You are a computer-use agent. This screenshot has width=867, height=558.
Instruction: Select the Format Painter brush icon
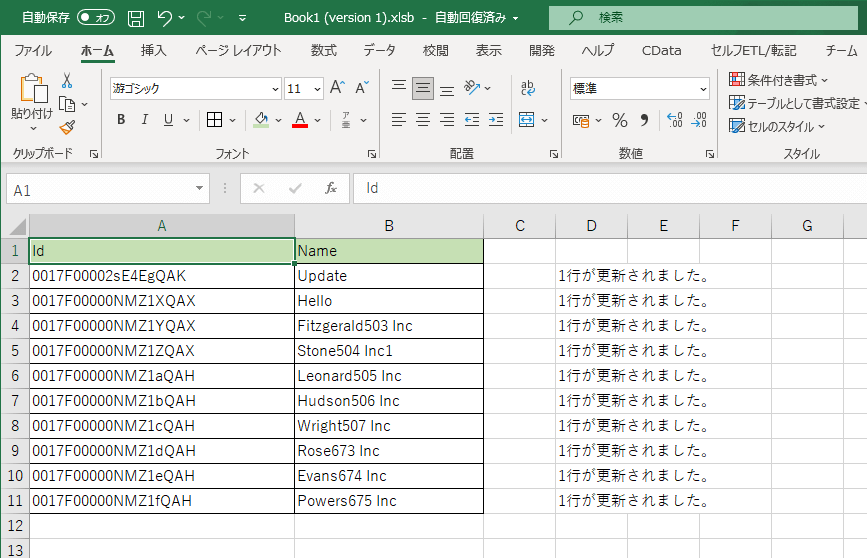67,127
